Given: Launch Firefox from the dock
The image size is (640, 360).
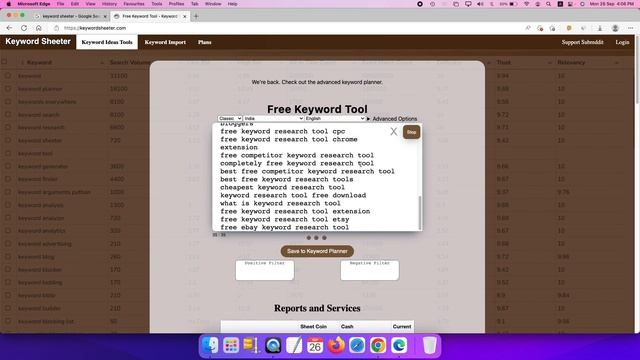Looking at the screenshot, I should pyautogui.click(x=336, y=345).
